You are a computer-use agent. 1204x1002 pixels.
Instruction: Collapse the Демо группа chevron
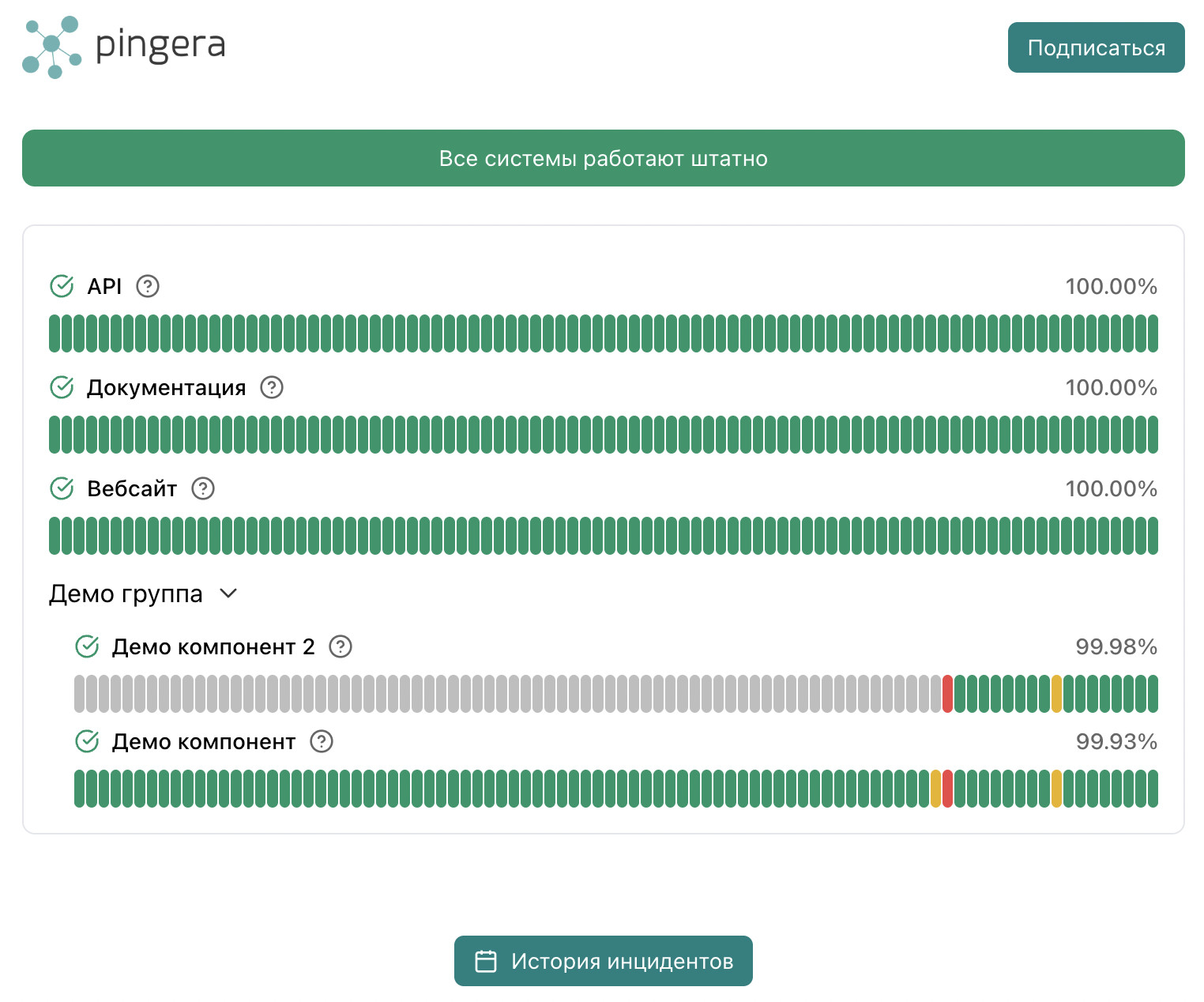coord(228,593)
